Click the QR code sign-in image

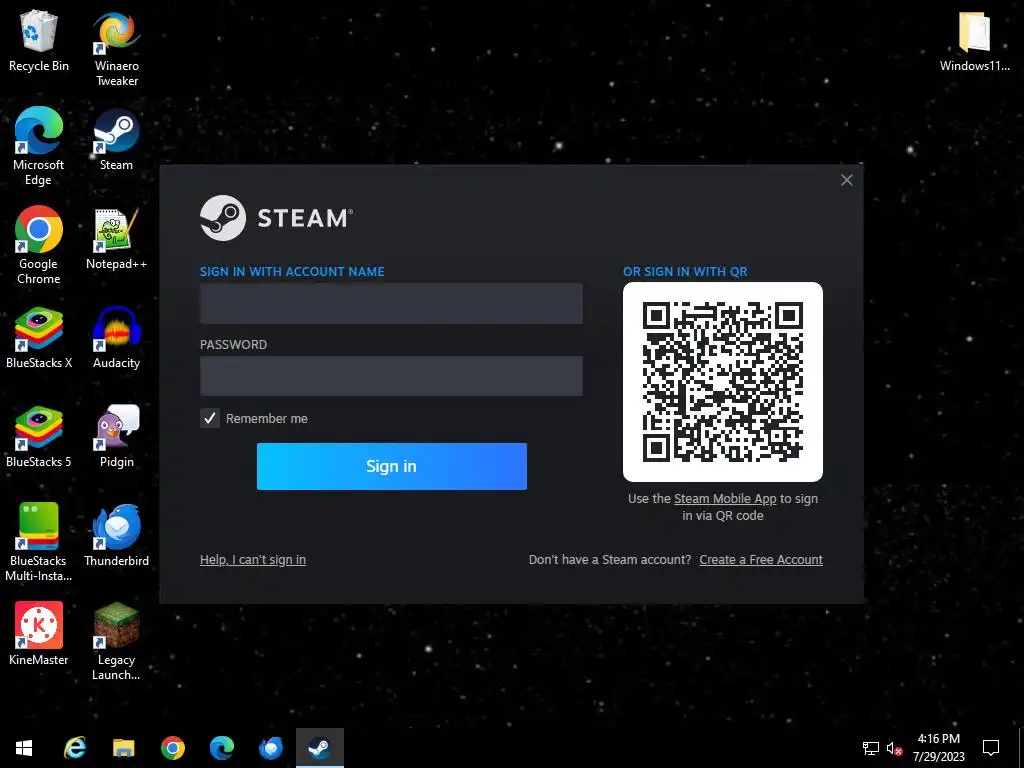[x=723, y=382]
